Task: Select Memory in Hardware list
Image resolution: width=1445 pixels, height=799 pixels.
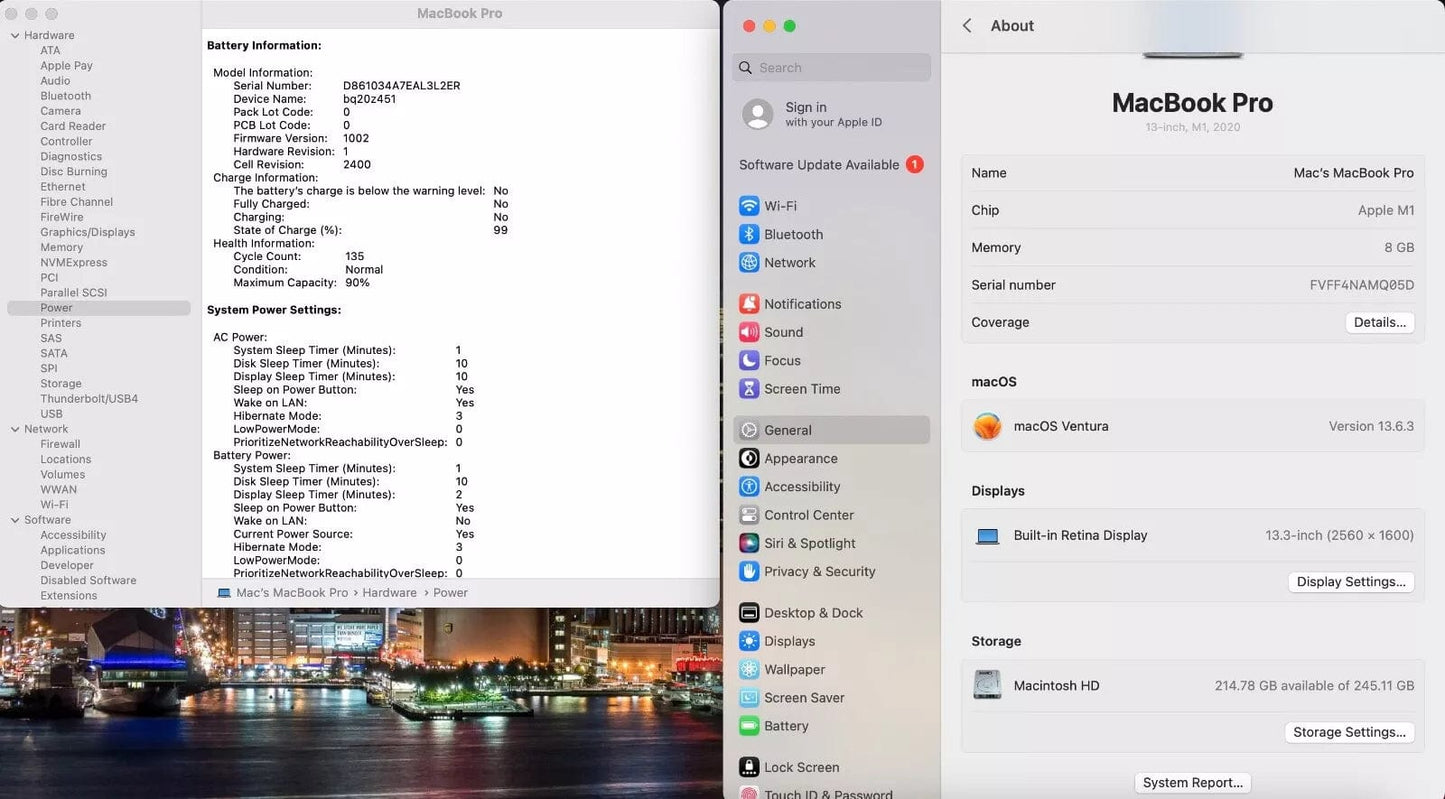Action: [62, 247]
